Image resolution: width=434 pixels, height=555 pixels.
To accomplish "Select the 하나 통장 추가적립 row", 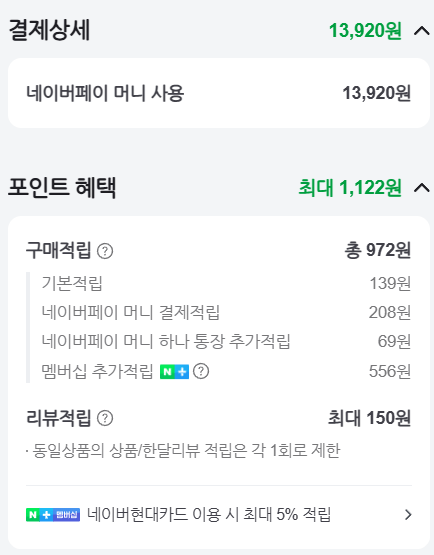I will 226,341.
